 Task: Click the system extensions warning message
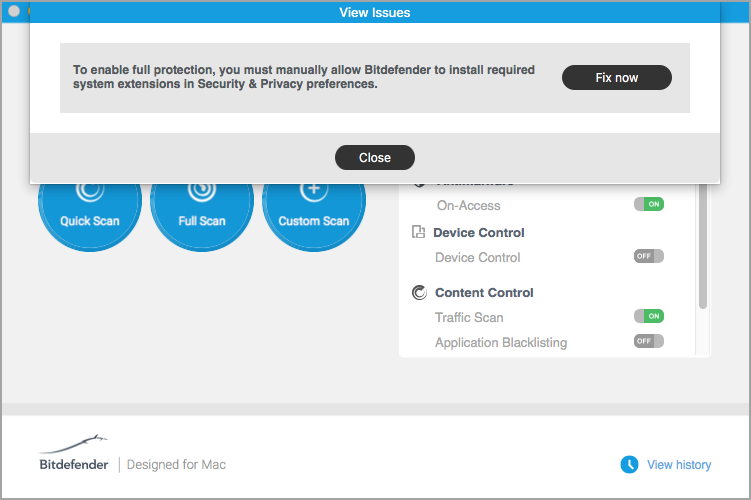pyautogui.click(x=304, y=77)
